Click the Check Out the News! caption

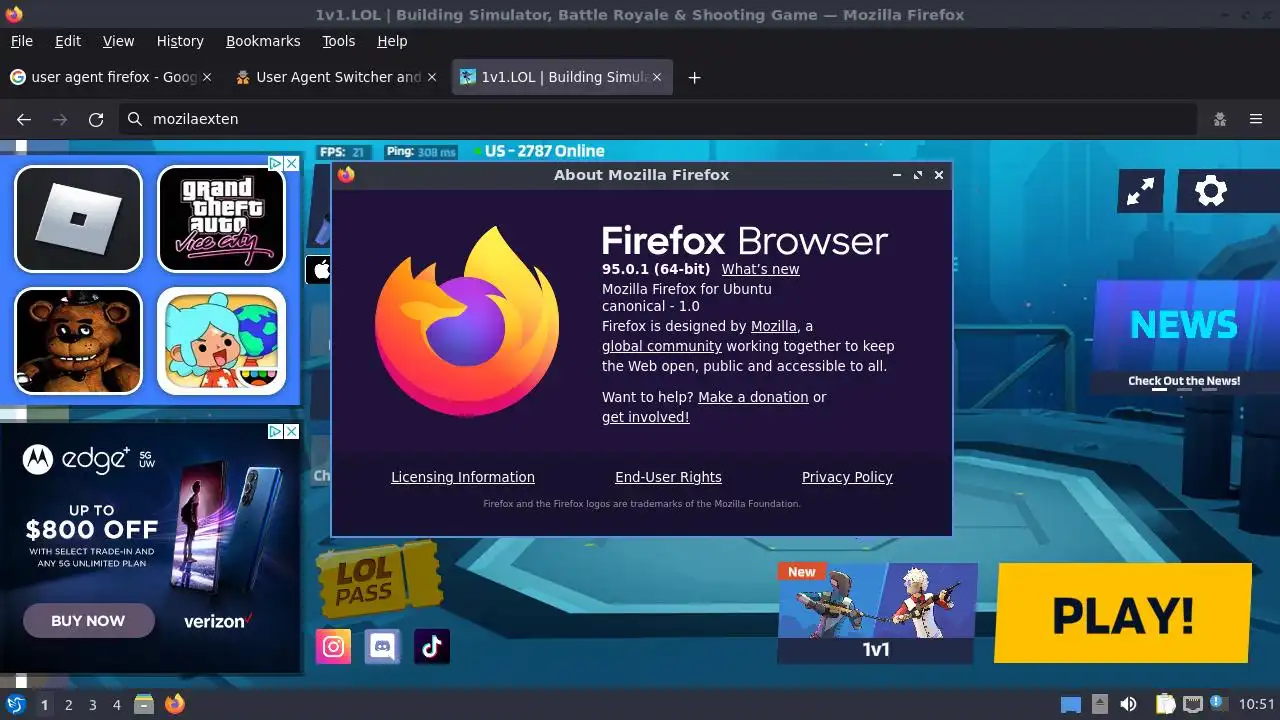tap(1184, 381)
